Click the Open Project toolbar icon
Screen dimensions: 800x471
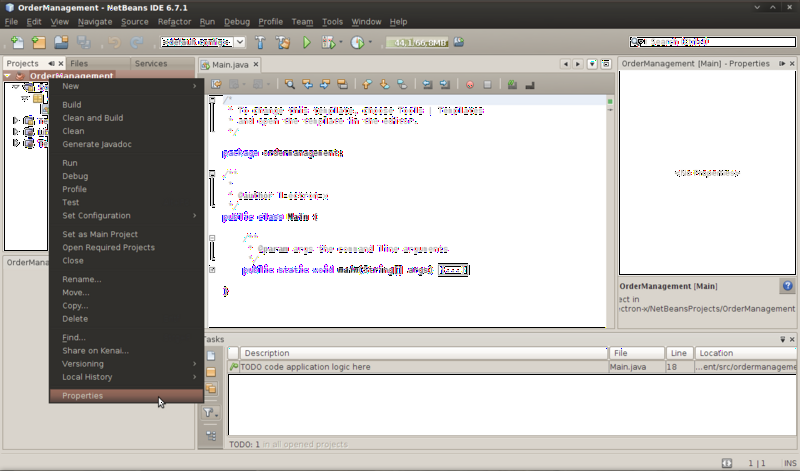click(x=61, y=42)
